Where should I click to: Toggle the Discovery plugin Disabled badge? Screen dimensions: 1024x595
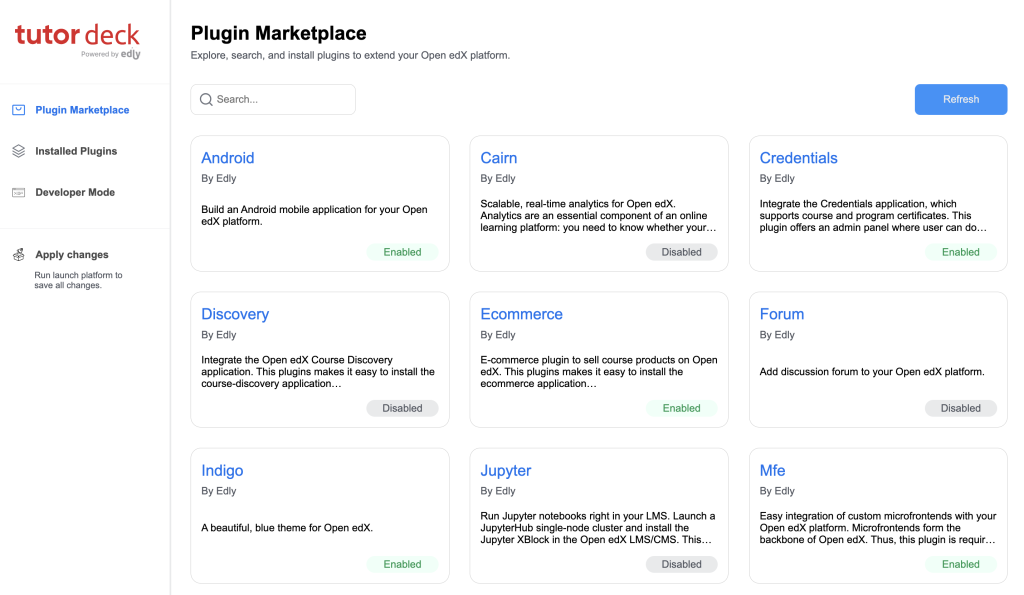click(x=402, y=408)
